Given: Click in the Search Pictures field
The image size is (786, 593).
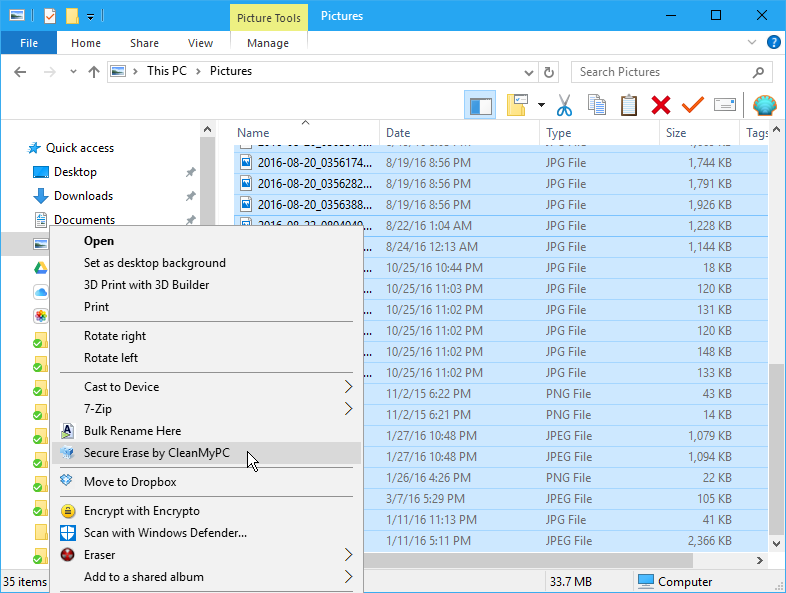Looking at the screenshot, I should pyautogui.click(x=660, y=72).
